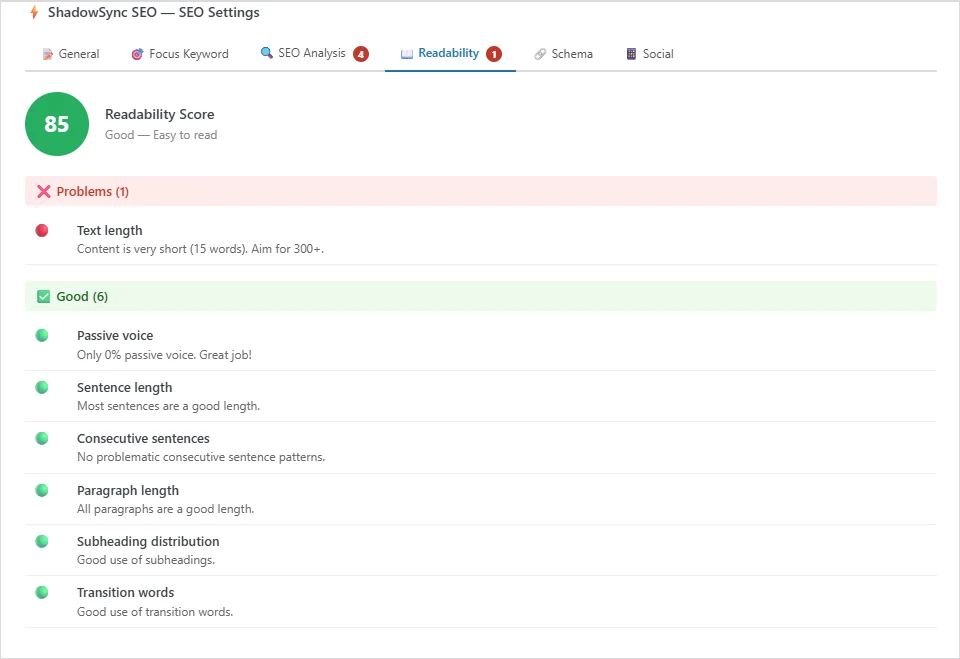Click the Social tab grid icon
Image resolution: width=960 pixels, height=659 pixels.
pos(631,54)
